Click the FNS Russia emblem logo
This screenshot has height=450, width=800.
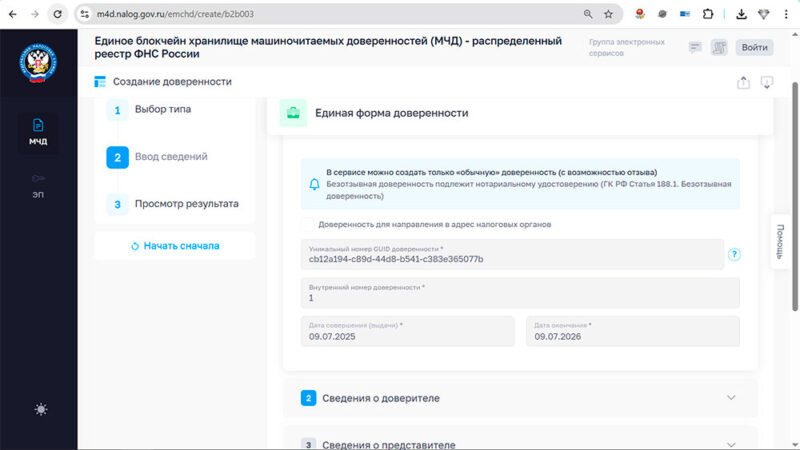tap(38, 63)
